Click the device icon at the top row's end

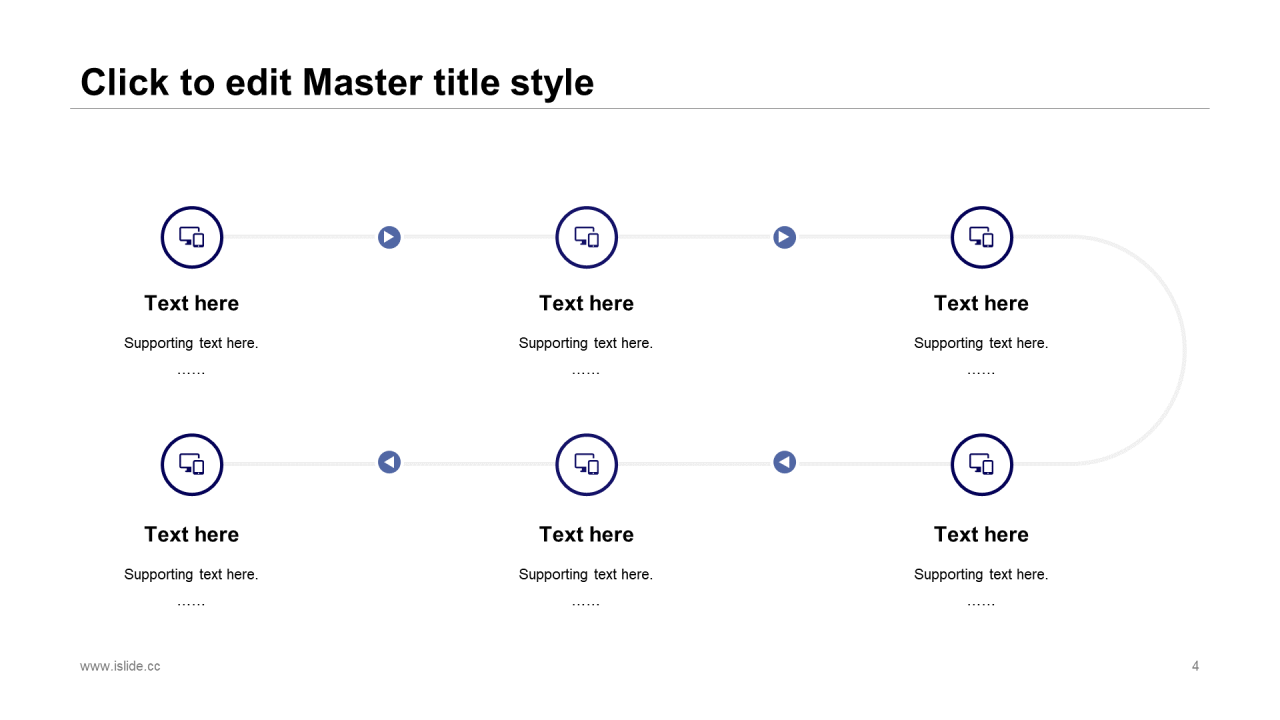982,238
